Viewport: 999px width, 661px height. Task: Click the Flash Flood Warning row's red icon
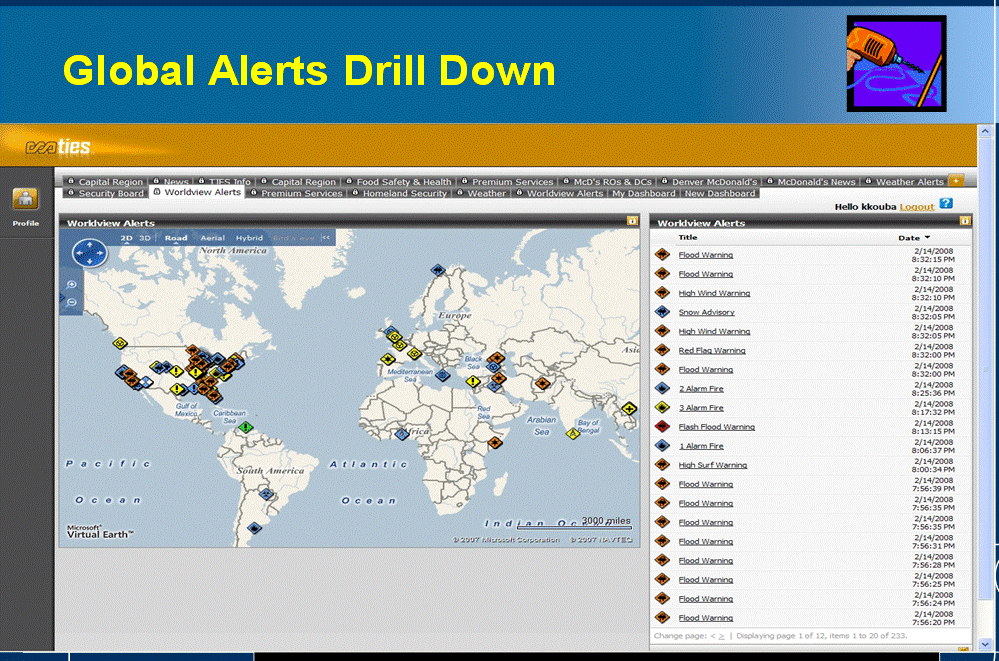(663, 426)
